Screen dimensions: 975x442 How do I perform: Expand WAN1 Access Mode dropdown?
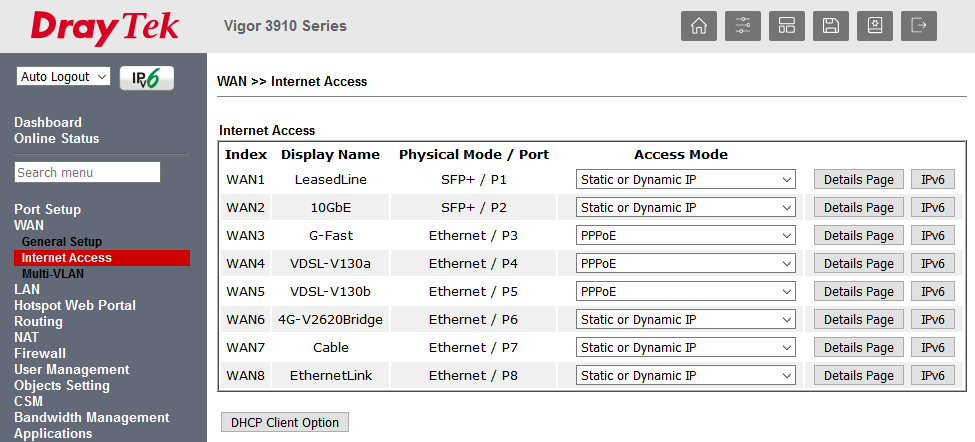685,180
